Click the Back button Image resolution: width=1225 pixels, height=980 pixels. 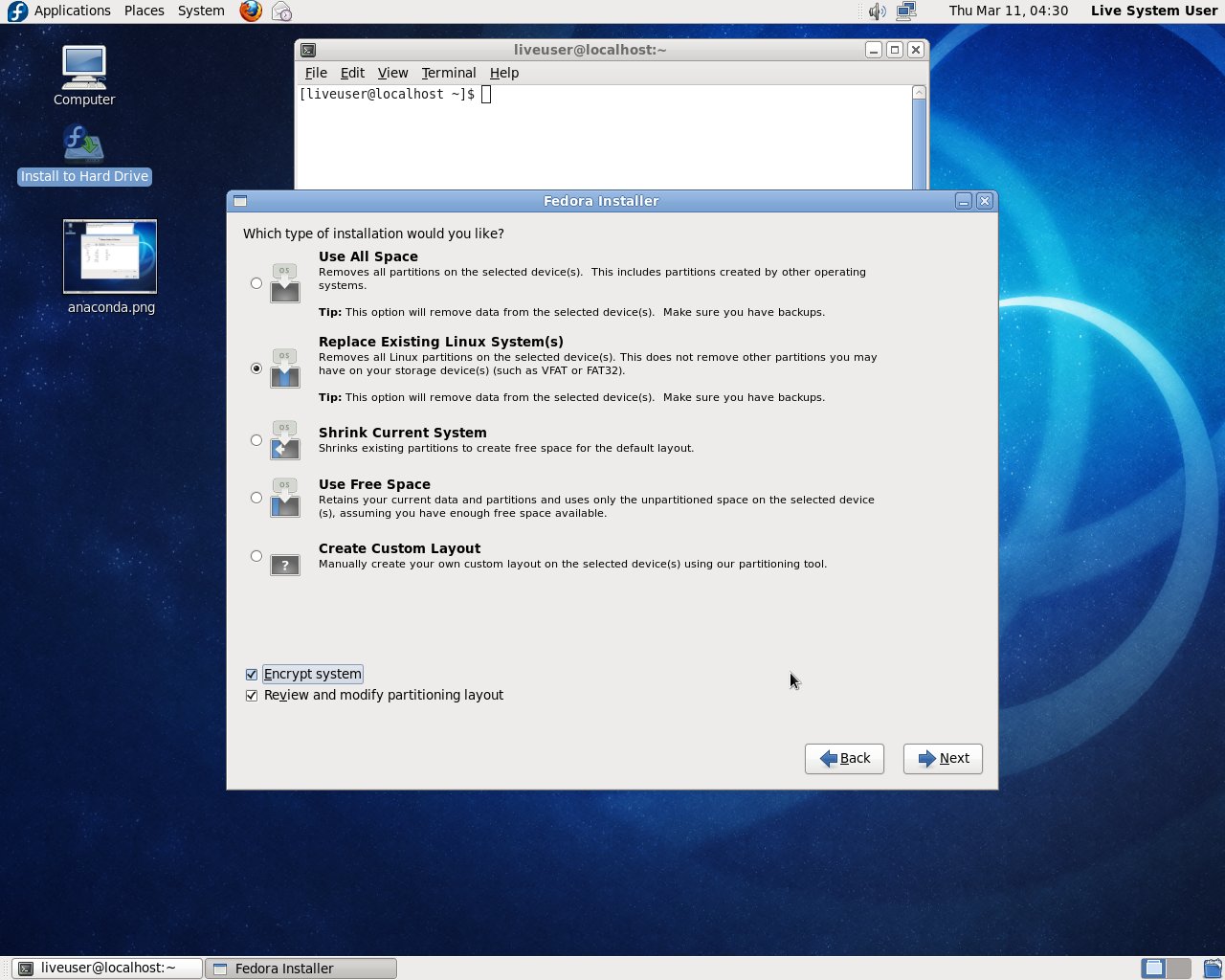844,759
